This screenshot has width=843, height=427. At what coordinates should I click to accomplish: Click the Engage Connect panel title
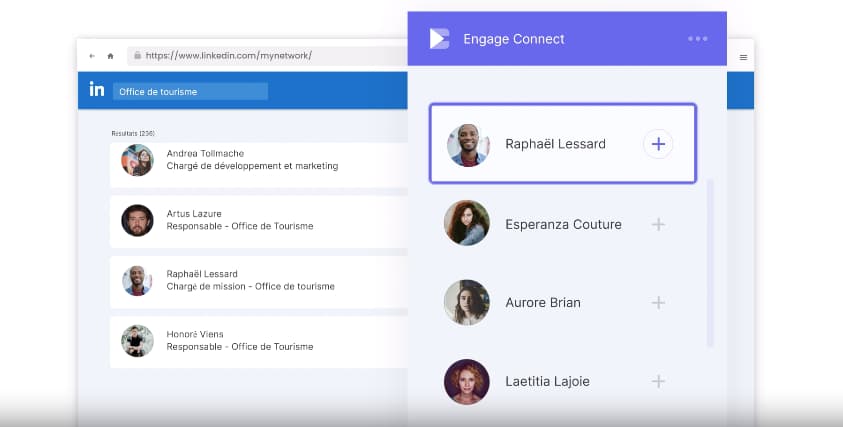tap(513, 39)
